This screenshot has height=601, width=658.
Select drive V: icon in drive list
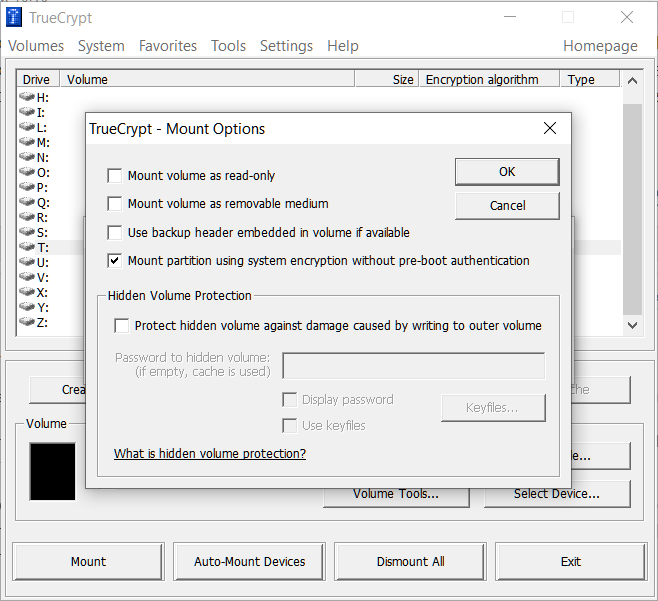pos(27,277)
